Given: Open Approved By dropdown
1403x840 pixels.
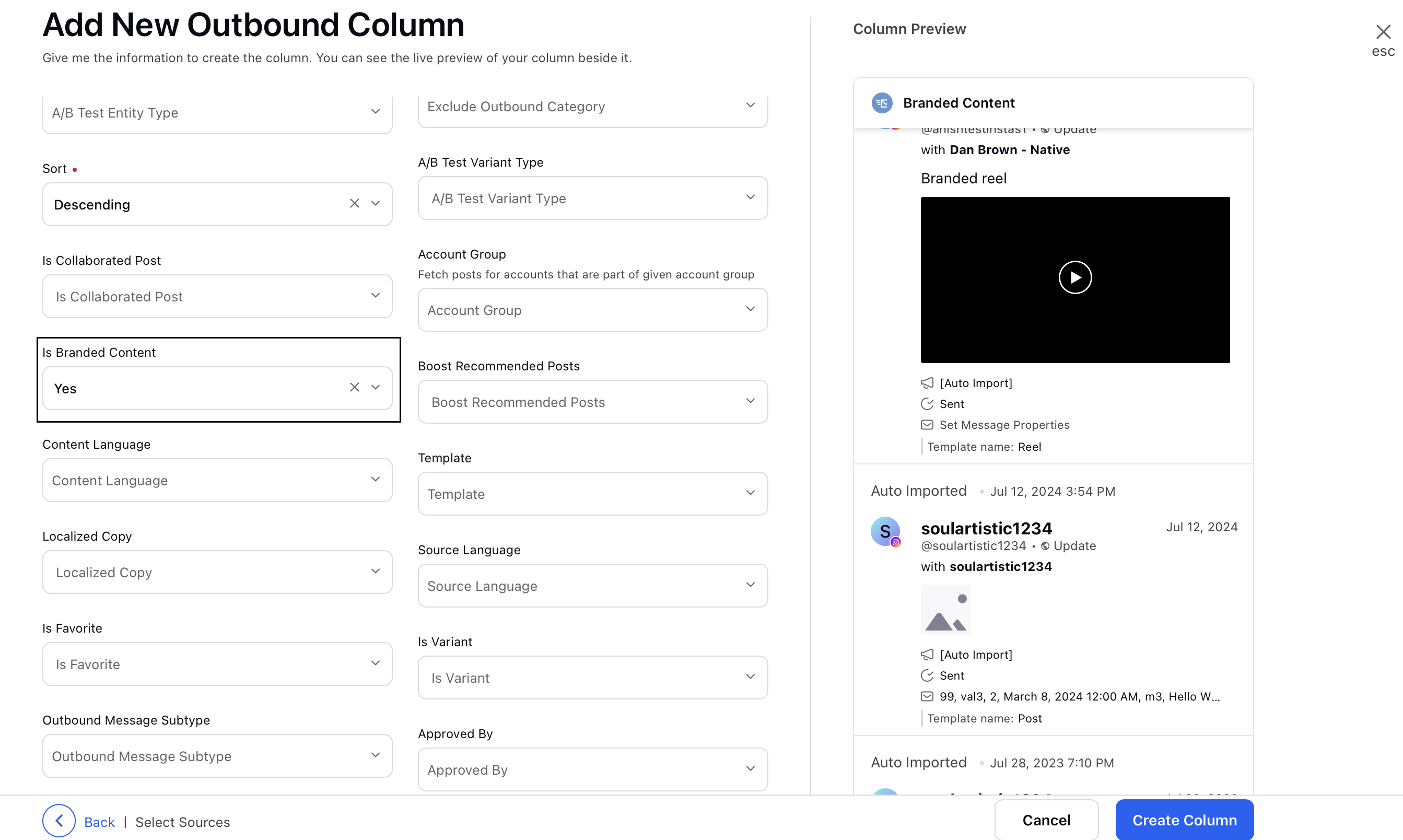Looking at the screenshot, I should pyautogui.click(x=592, y=770).
